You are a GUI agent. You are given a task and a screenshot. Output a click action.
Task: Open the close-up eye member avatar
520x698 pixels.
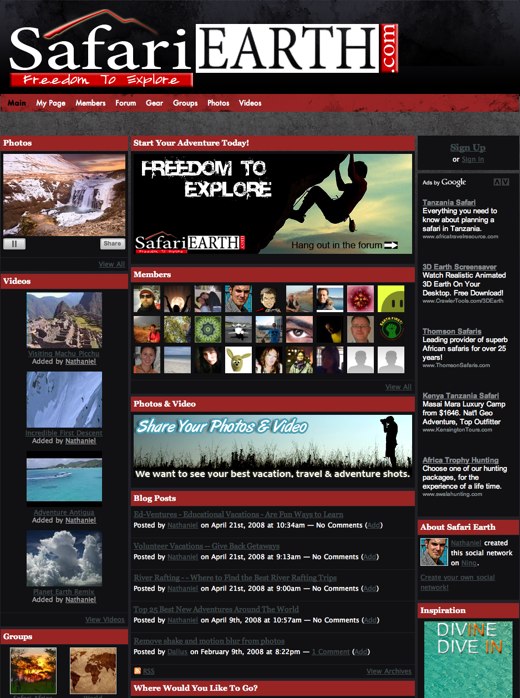point(299,329)
